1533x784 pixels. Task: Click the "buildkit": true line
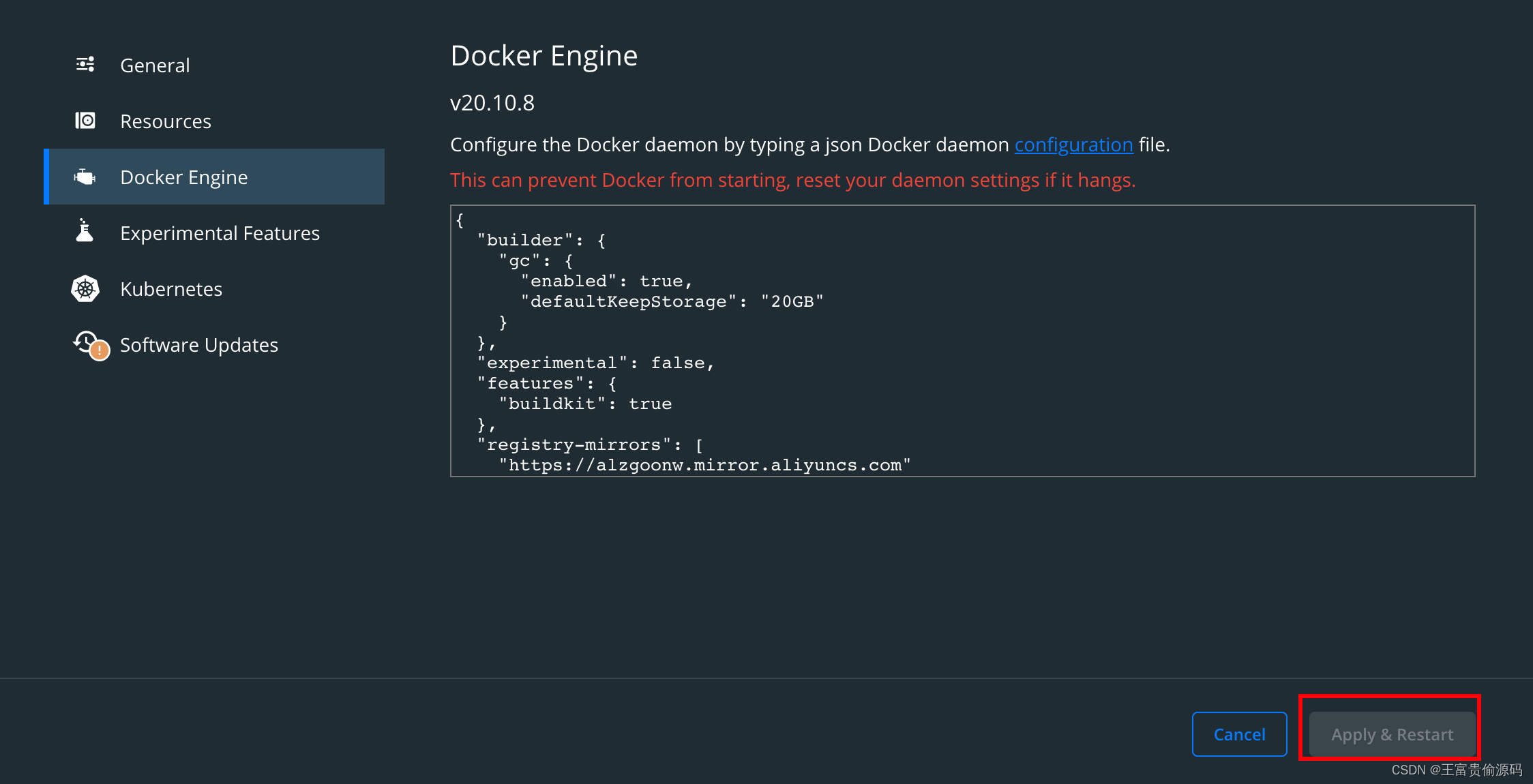pyautogui.click(x=585, y=404)
